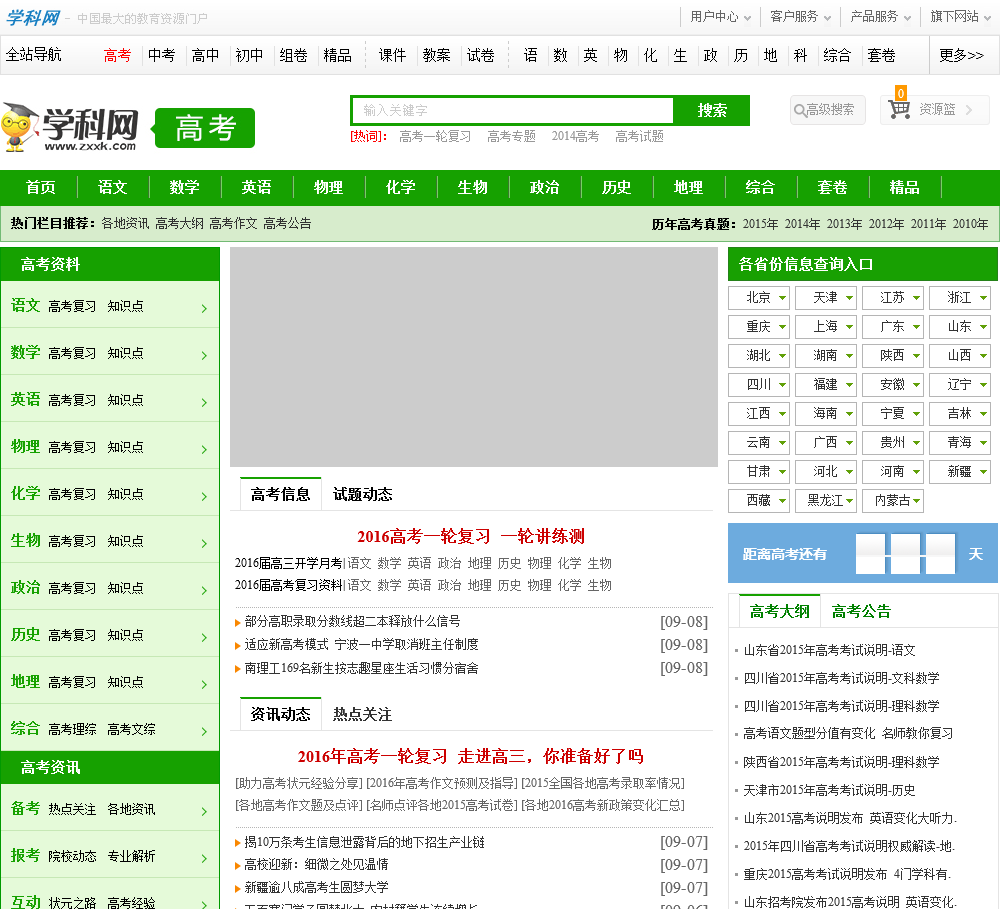Image resolution: width=1000 pixels, height=909 pixels.
Task: Switch to the 高考大纲 tab
Action: click(779, 612)
